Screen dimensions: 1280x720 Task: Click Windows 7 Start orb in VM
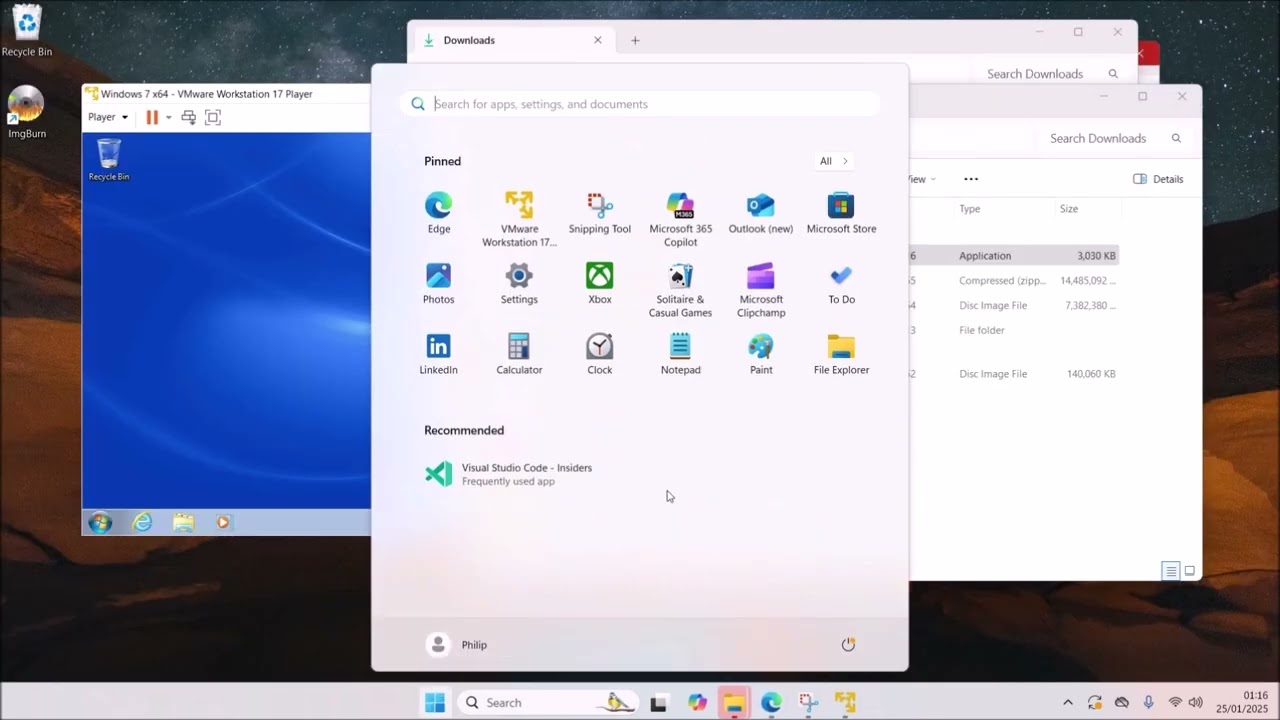(x=100, y=522)
